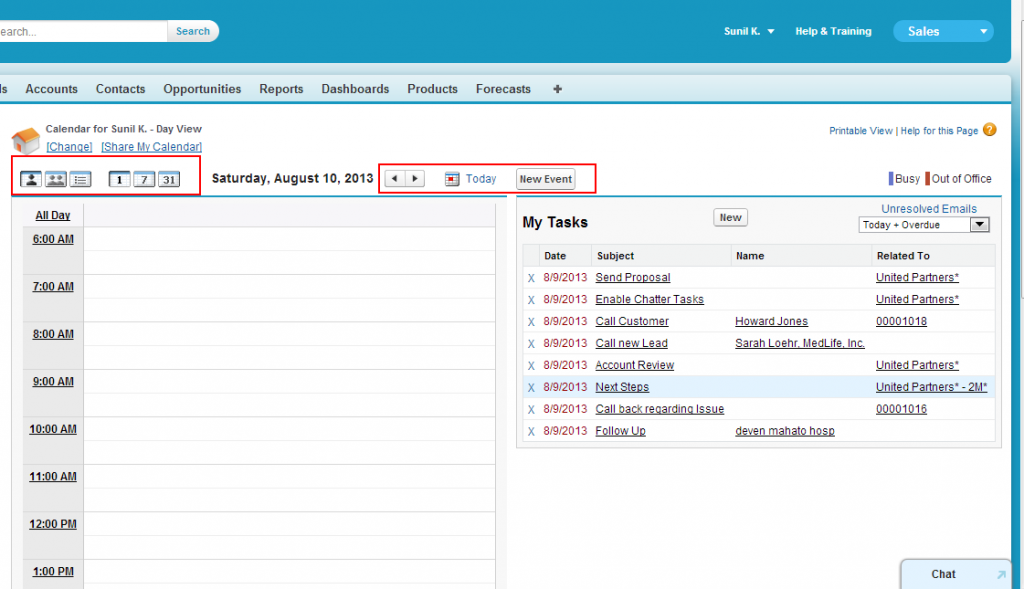Select the multi-user calendar view icon
Viewport: 1024px width, 589px height.
(55, 179)
